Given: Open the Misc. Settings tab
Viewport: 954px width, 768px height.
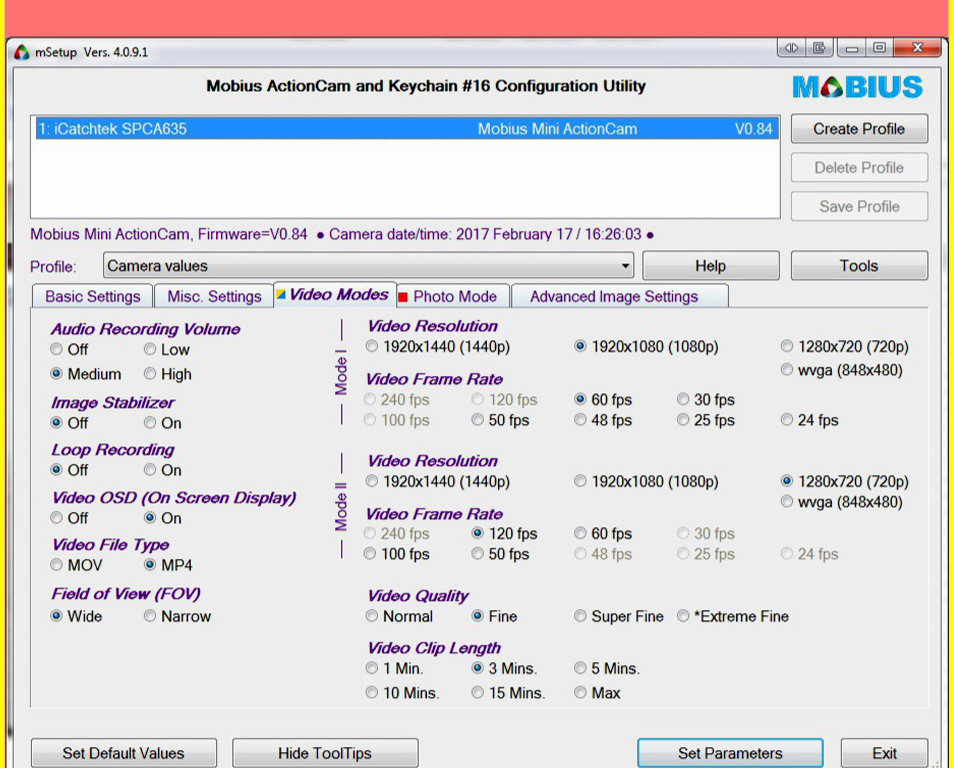Looking at the screenshot, I should click(214, 296).
